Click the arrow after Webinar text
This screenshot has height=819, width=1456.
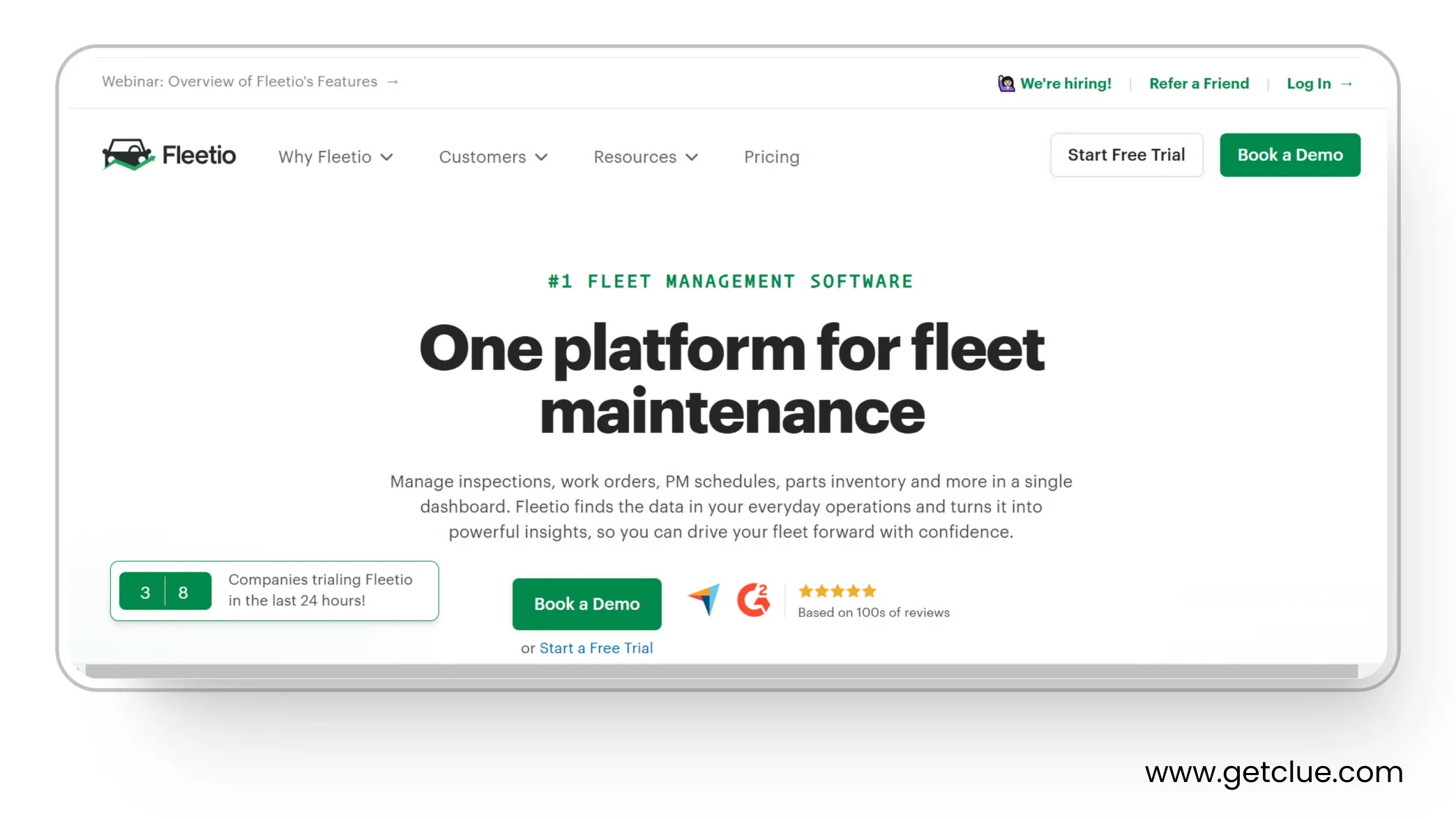393,82
